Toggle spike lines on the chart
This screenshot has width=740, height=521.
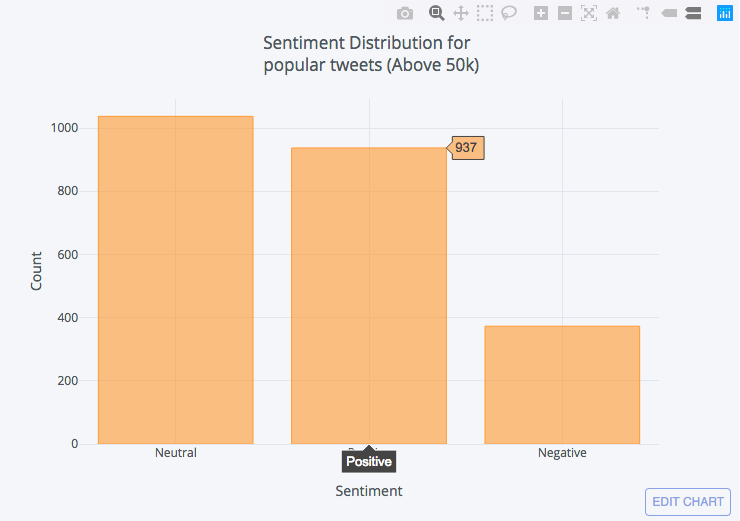644,13
